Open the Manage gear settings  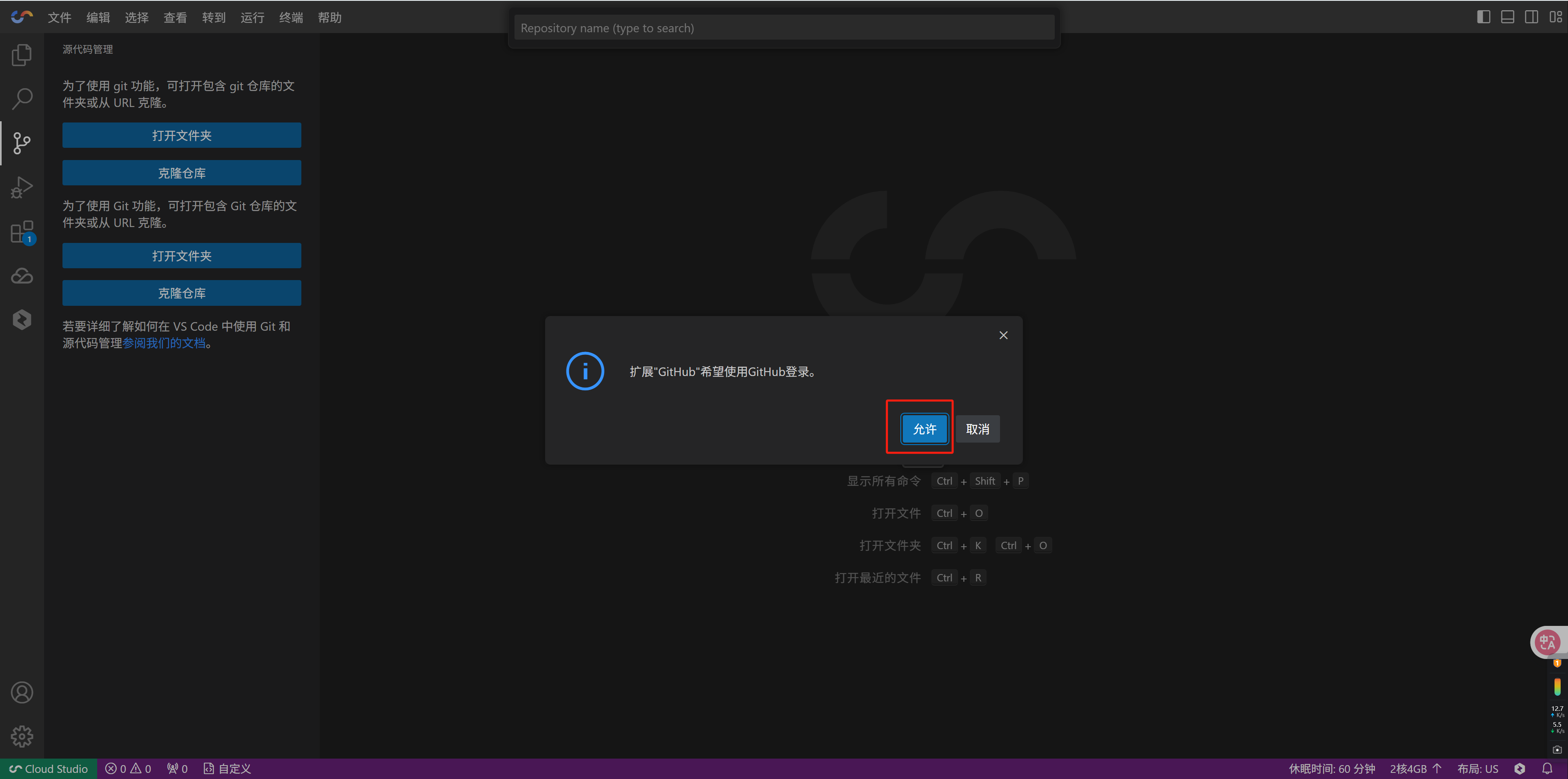click(22, 737)
